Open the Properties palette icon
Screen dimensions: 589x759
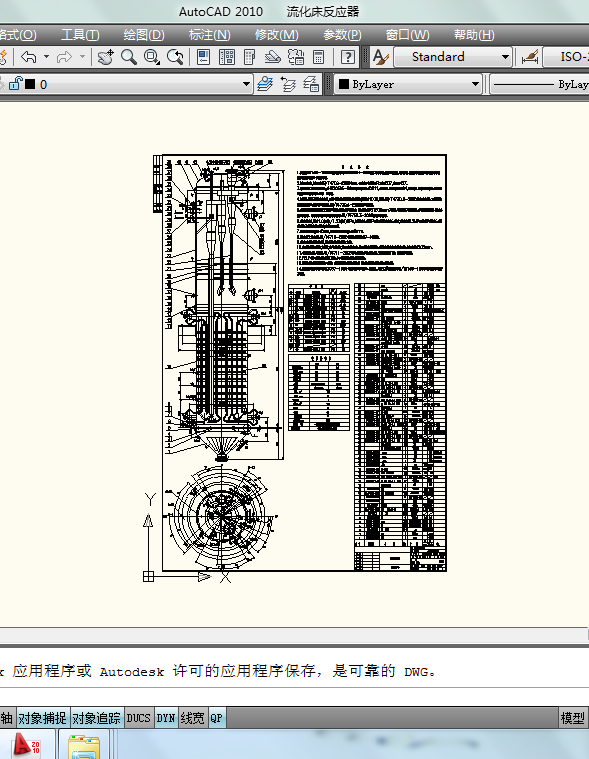coord(203,57)
